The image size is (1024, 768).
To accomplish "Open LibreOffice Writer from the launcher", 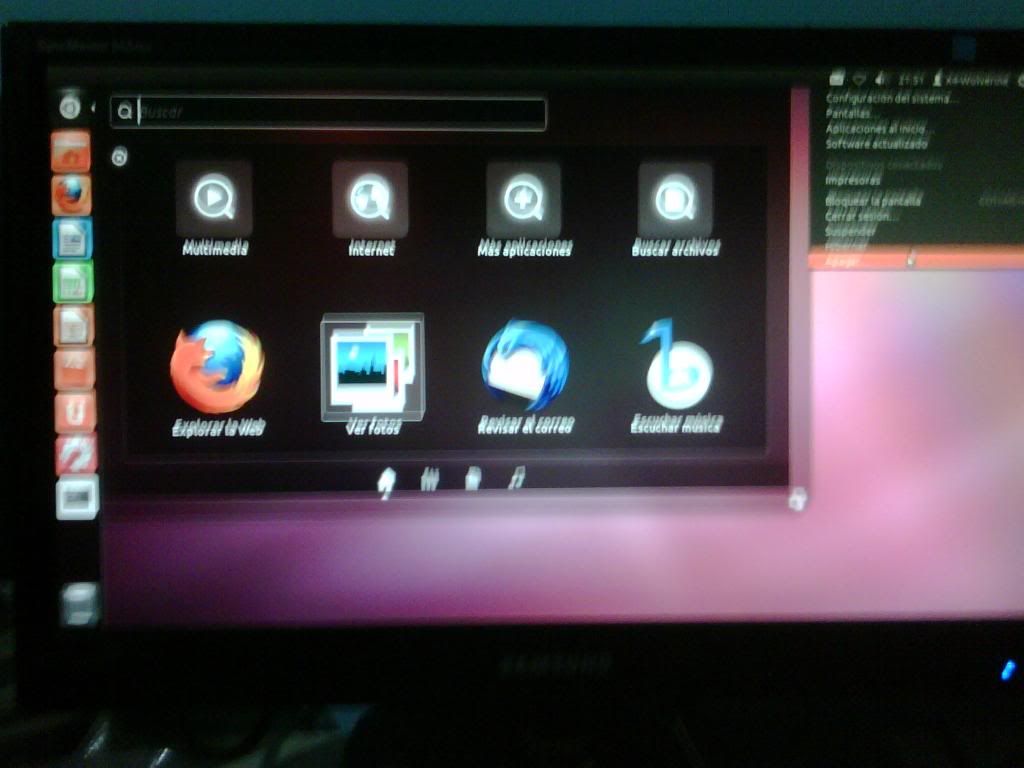I will point(72,238).
